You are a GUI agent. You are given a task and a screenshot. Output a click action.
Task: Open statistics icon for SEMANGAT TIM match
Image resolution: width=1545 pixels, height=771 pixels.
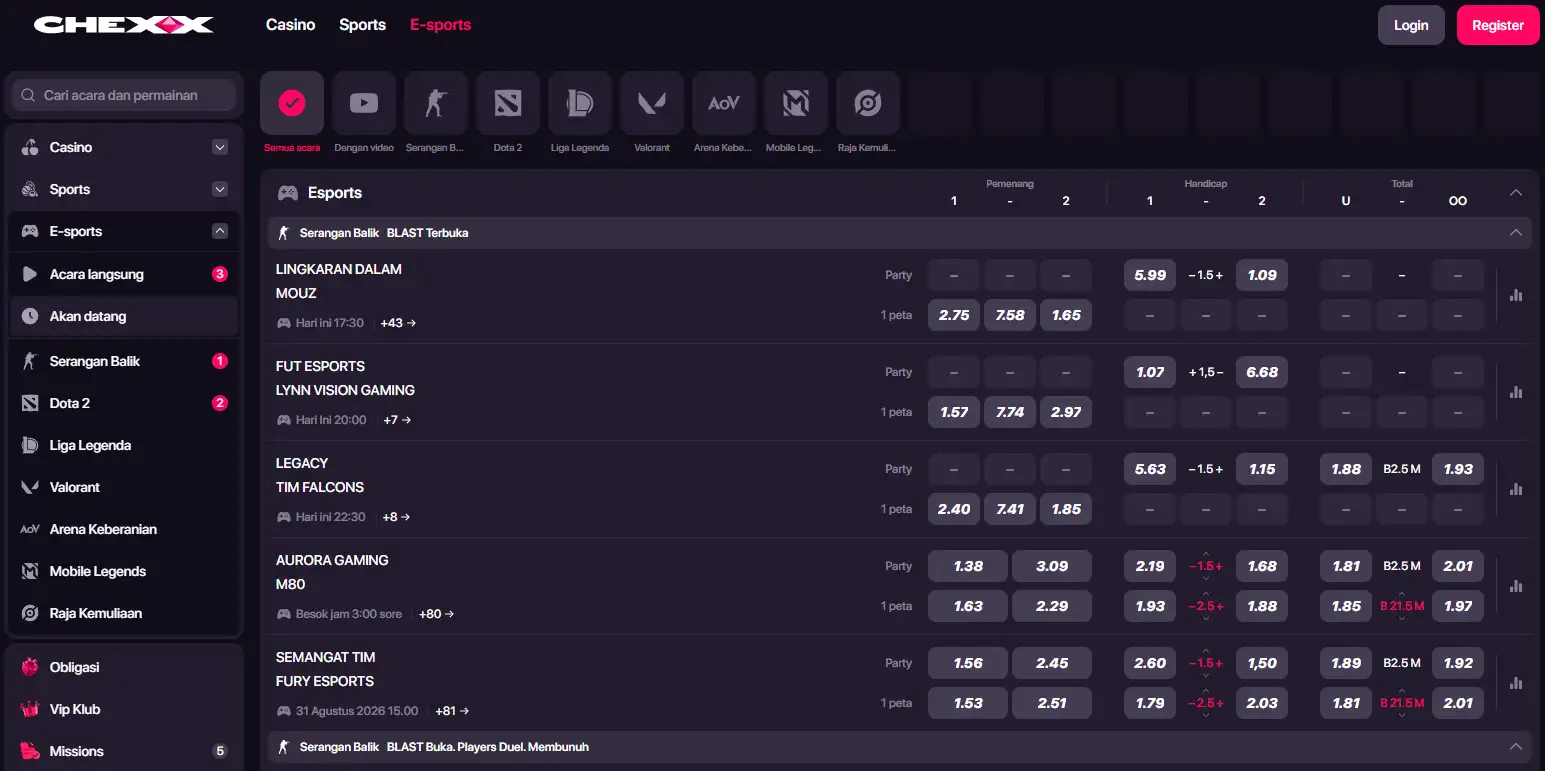pos(1516,683)
